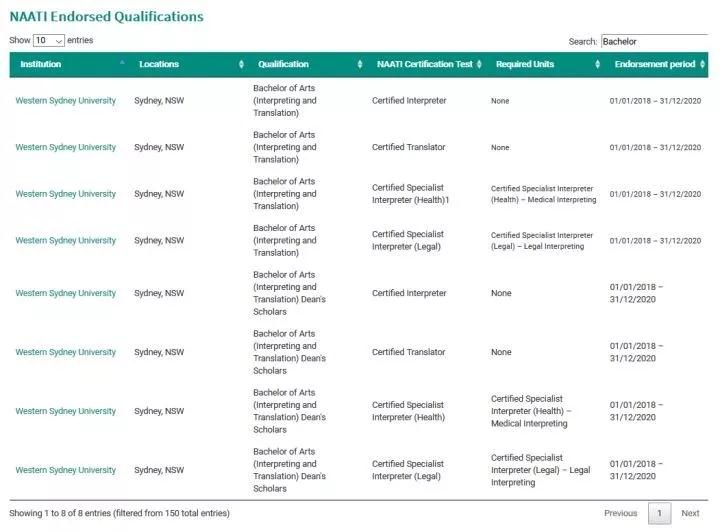The image size is (720, 532).
Task: Click the Qualification column header text
Action: (283, 65)
